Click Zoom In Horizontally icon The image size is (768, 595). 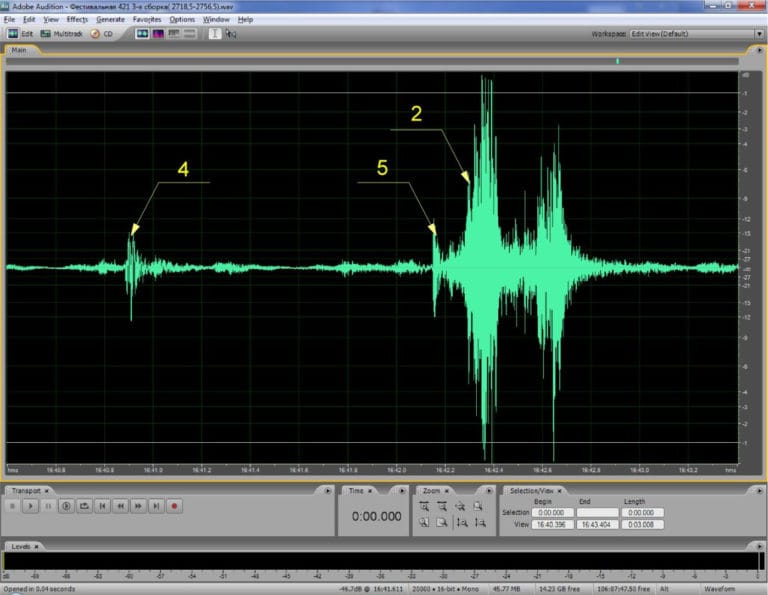424,506
